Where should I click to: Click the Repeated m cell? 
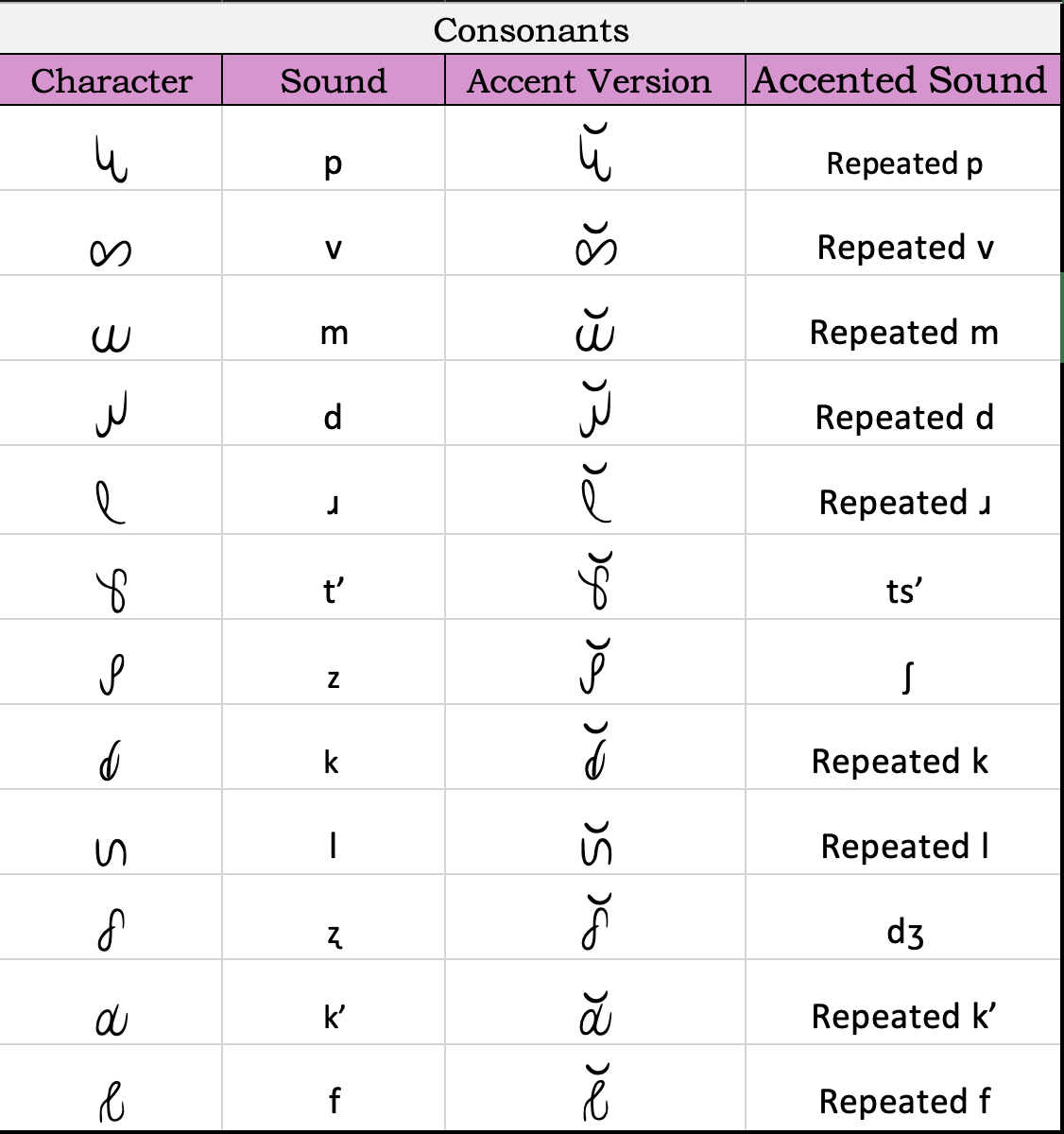(x=903, y=333)
